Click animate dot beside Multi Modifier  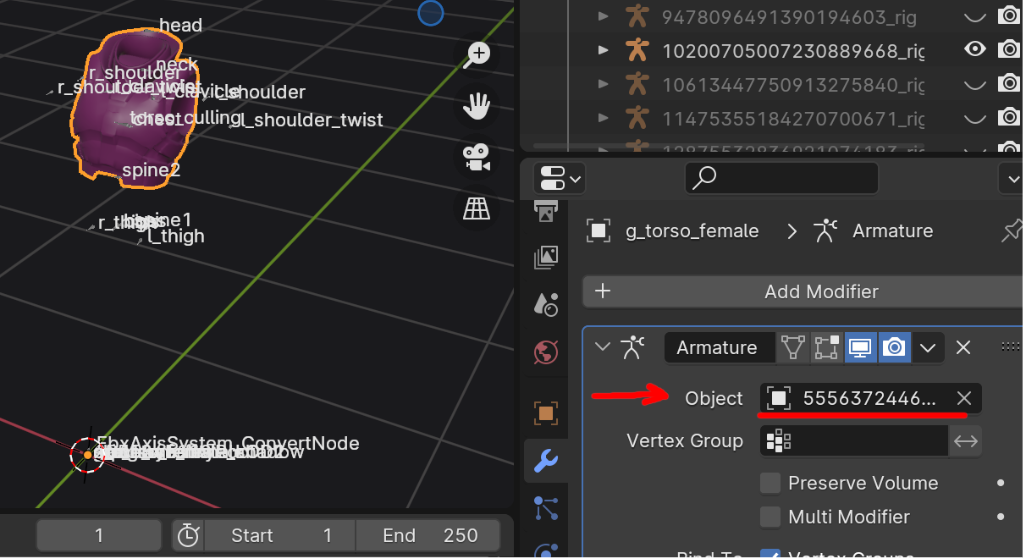(1000, 517)
